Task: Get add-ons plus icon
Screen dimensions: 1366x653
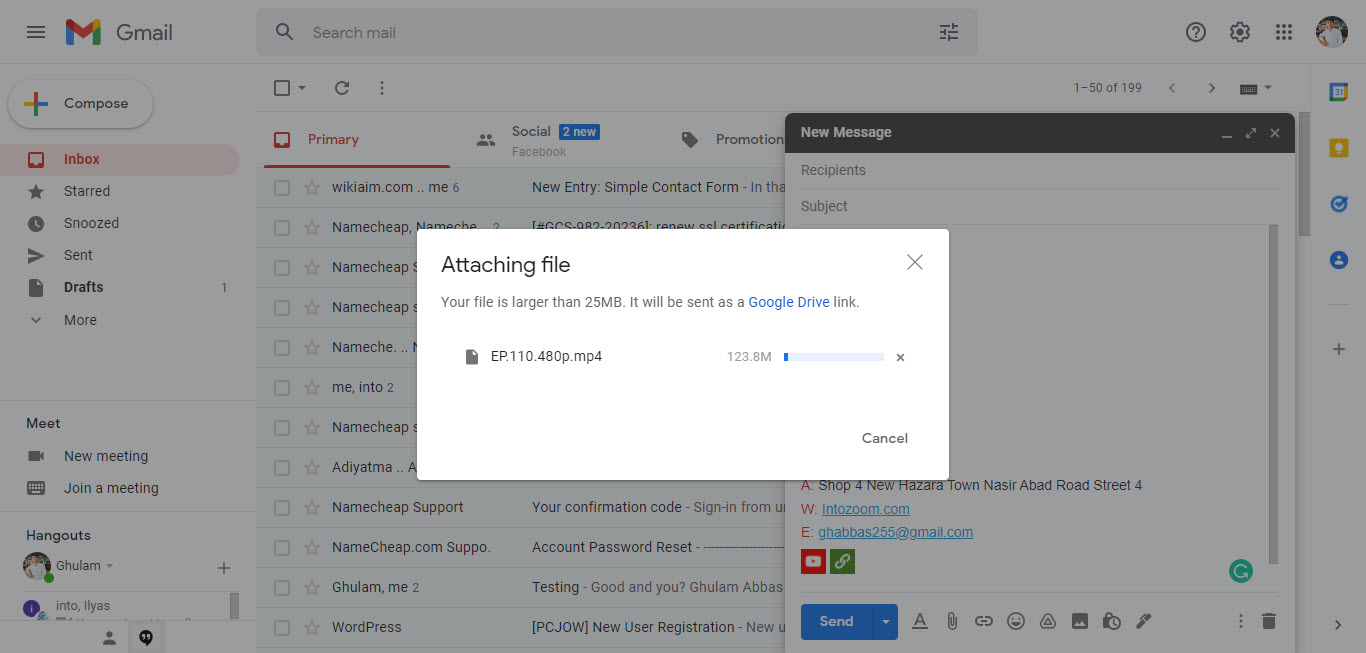Action: pyautogui.click(x=1338, y=349)
